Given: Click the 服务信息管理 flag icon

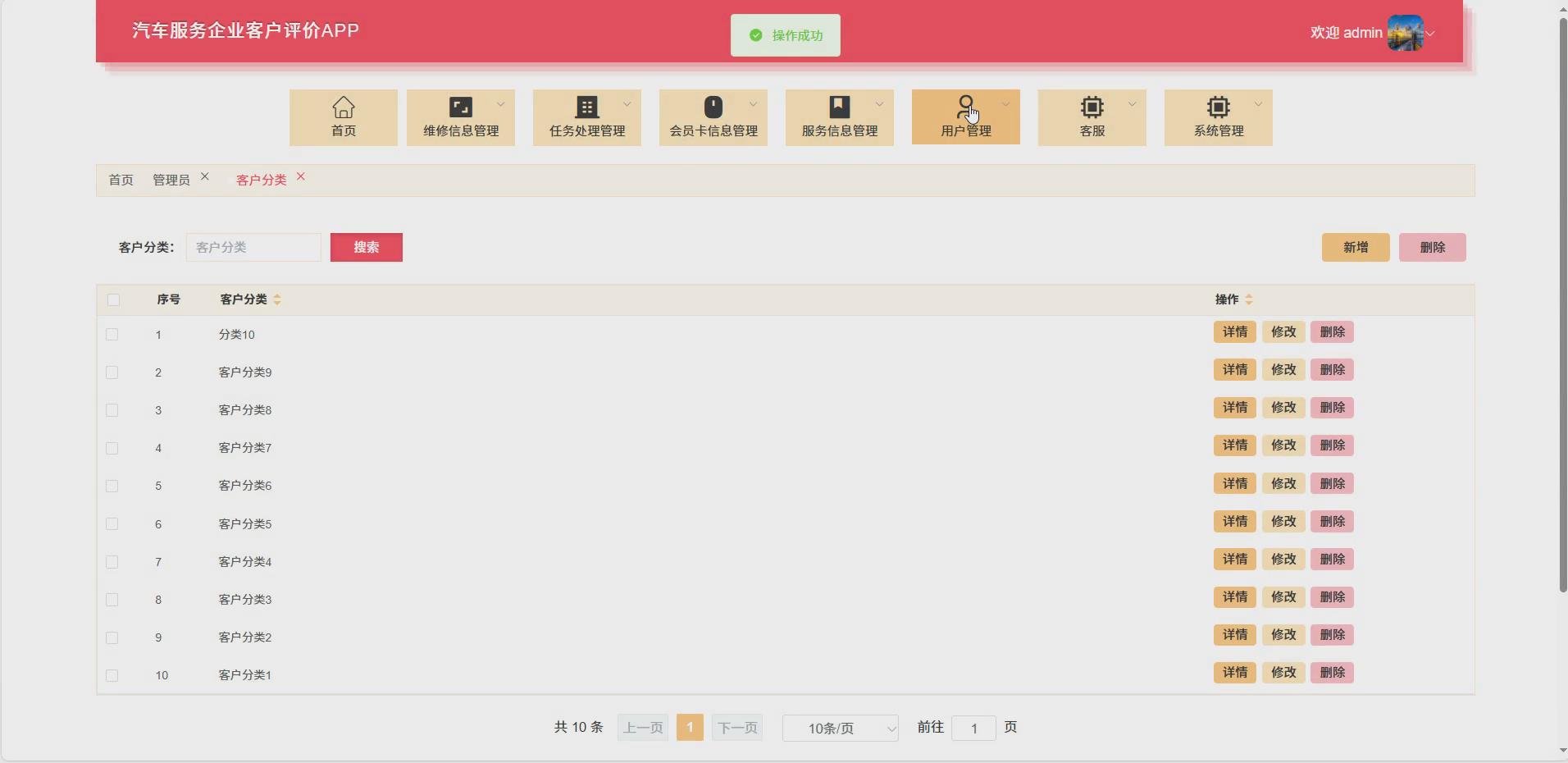Looking at the screenshot, I should click(x=839, y=107).
